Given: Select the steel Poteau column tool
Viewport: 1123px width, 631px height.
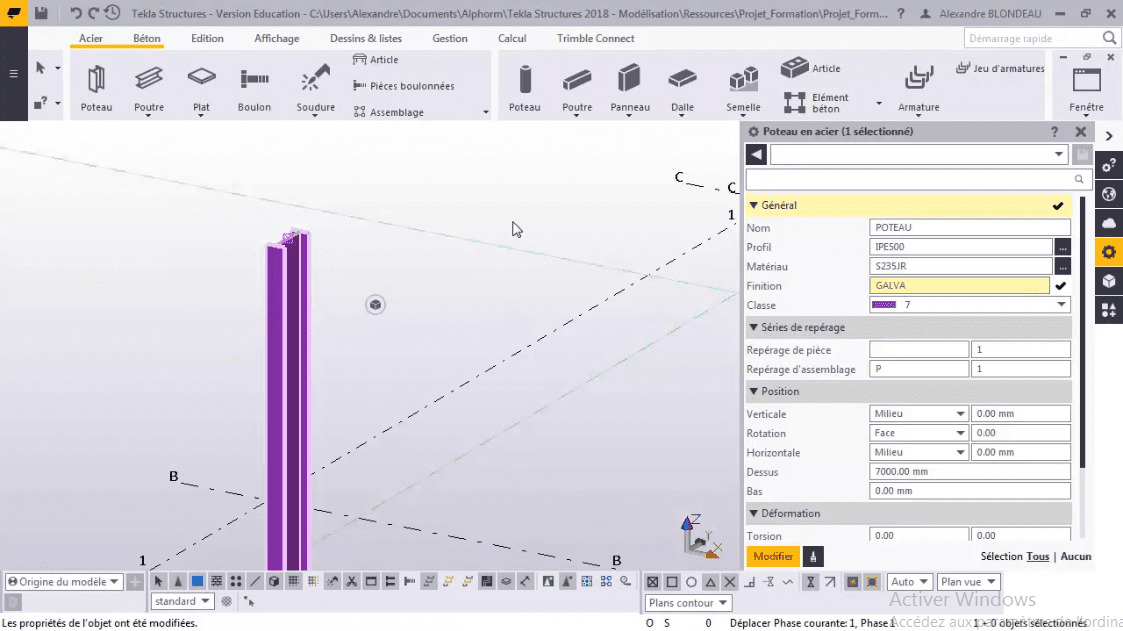Looking at the screenshot, I should [x=96, y=88].
